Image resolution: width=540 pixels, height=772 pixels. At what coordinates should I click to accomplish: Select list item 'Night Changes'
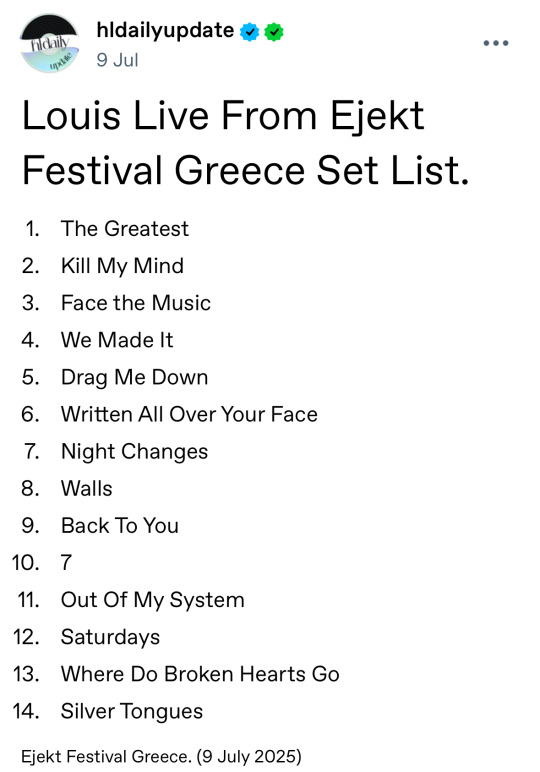click(134, 452)
